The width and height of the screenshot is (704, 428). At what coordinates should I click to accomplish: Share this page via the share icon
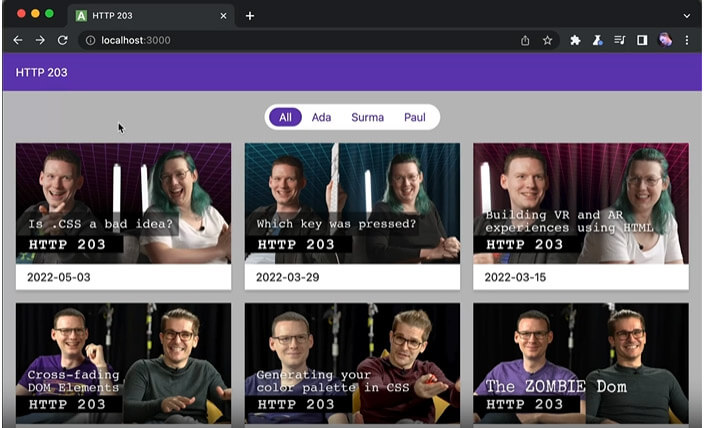tap(525, 40)
